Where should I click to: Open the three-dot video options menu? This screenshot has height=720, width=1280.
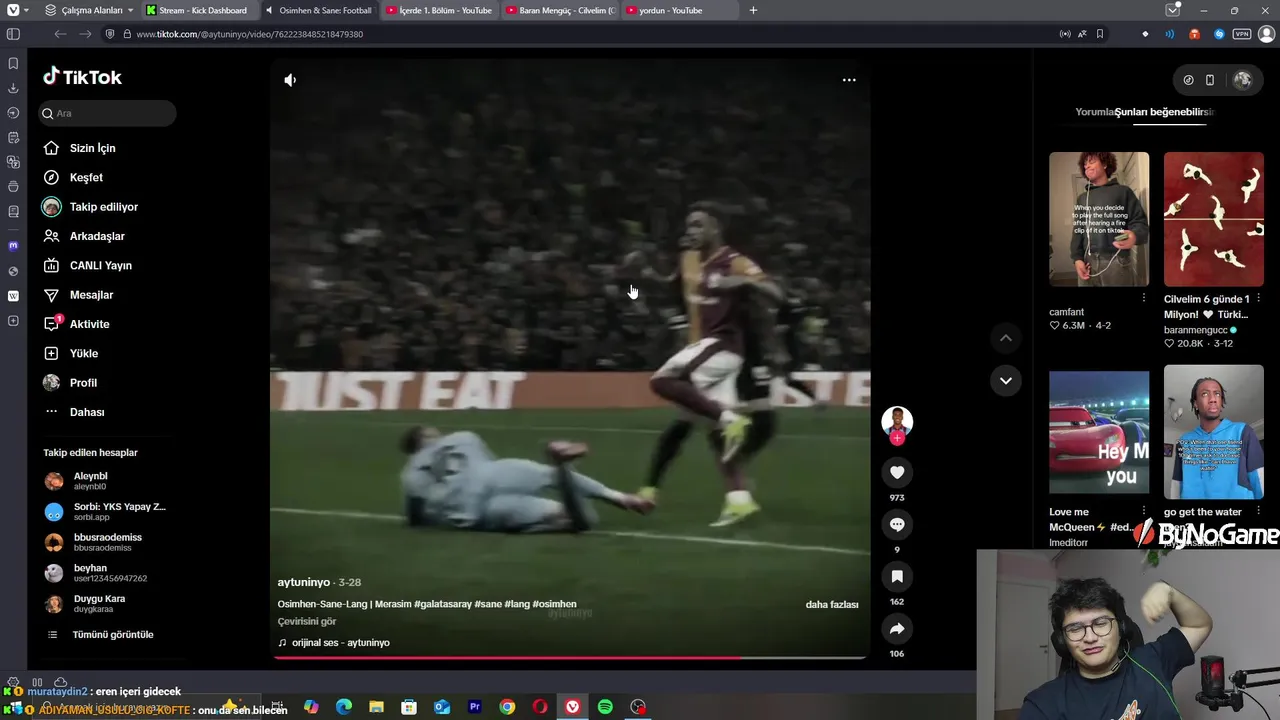coord(849,80)
